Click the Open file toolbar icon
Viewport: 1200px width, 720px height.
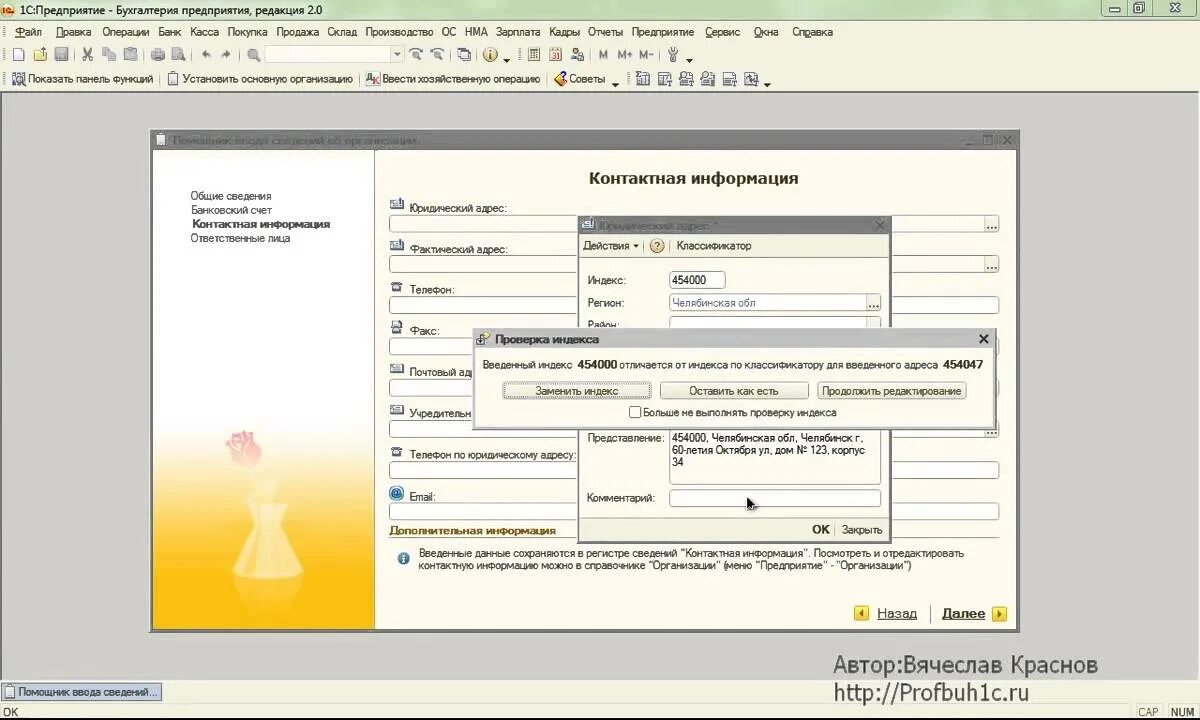coord(40,55)
